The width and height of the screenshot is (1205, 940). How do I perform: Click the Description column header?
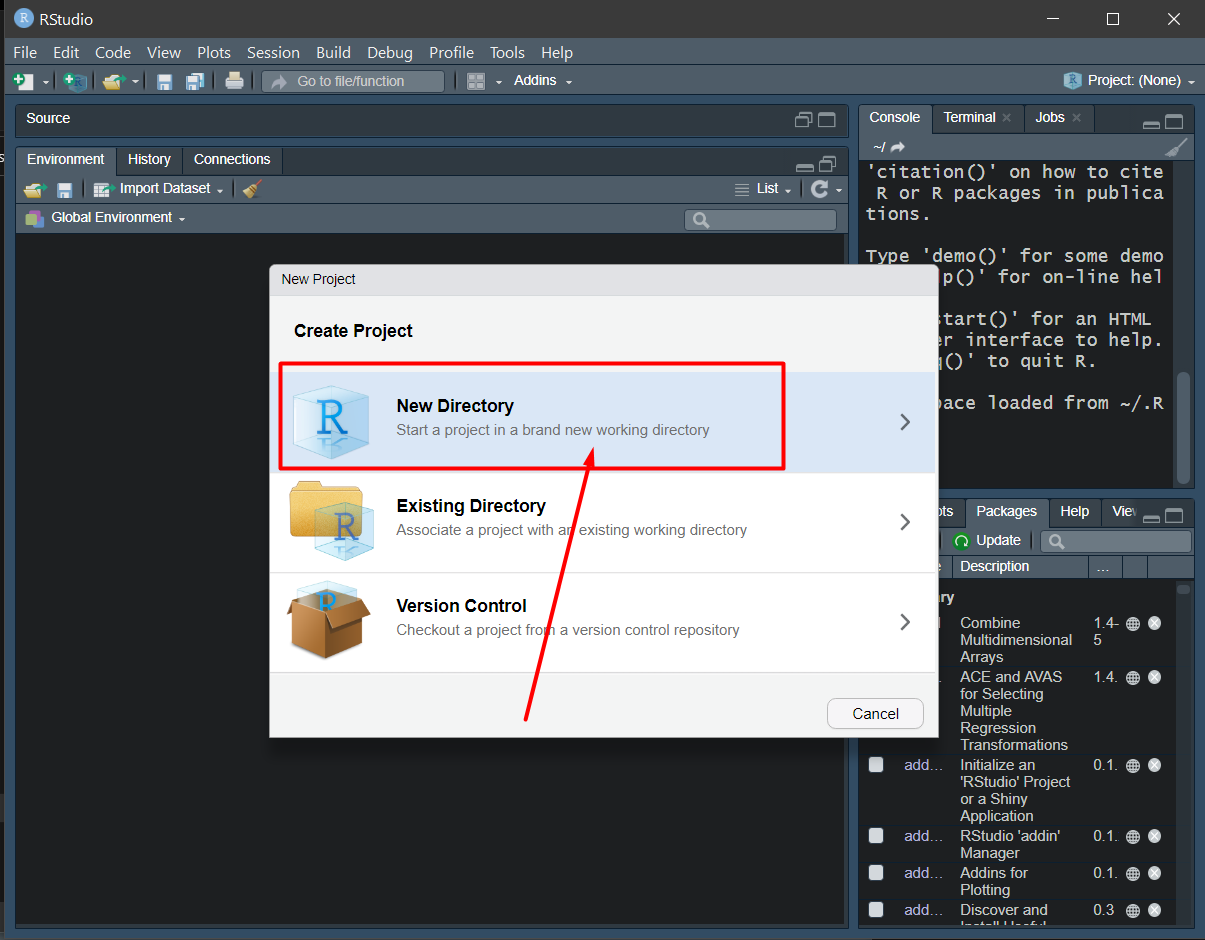click(1020, 566)
